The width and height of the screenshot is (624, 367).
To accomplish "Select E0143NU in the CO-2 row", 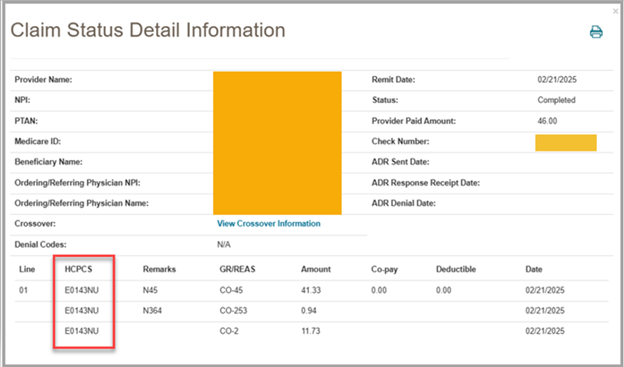I will coord(82,331).
